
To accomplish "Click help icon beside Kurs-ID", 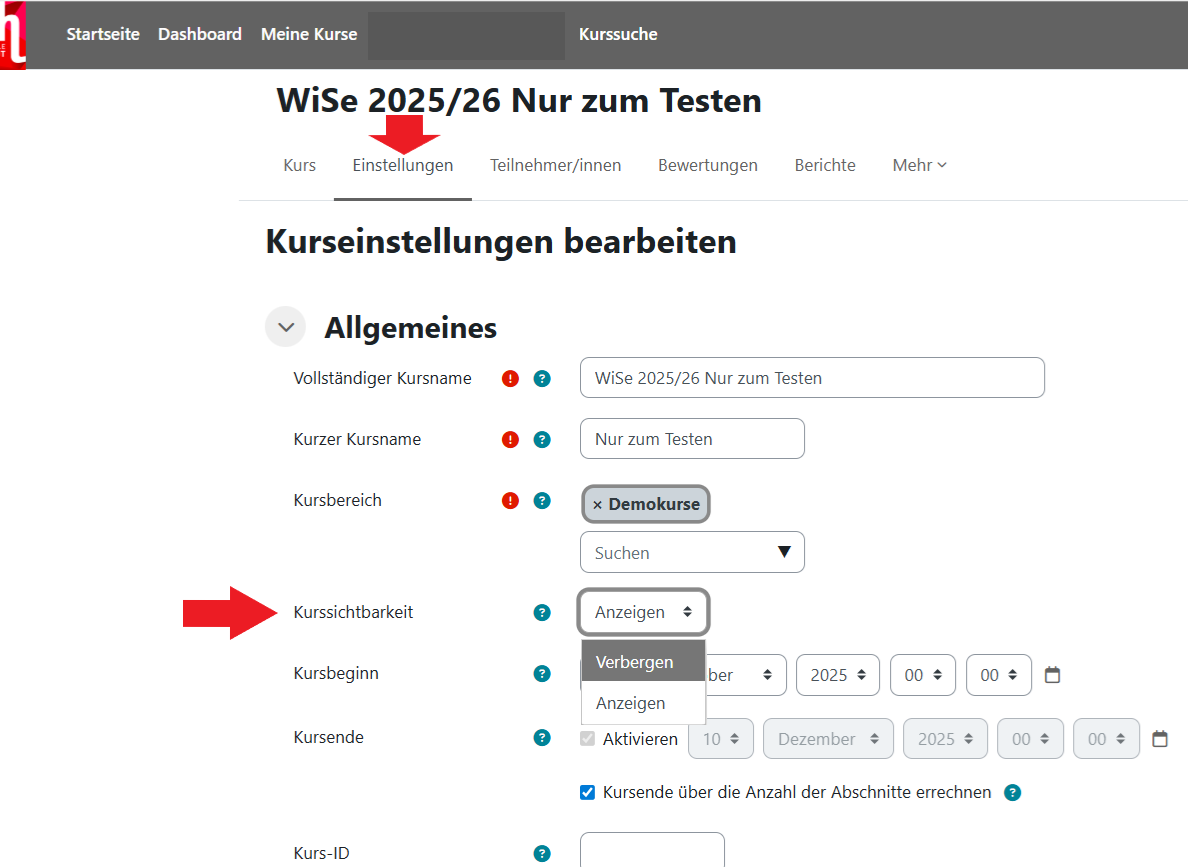I will coord(542,854).
